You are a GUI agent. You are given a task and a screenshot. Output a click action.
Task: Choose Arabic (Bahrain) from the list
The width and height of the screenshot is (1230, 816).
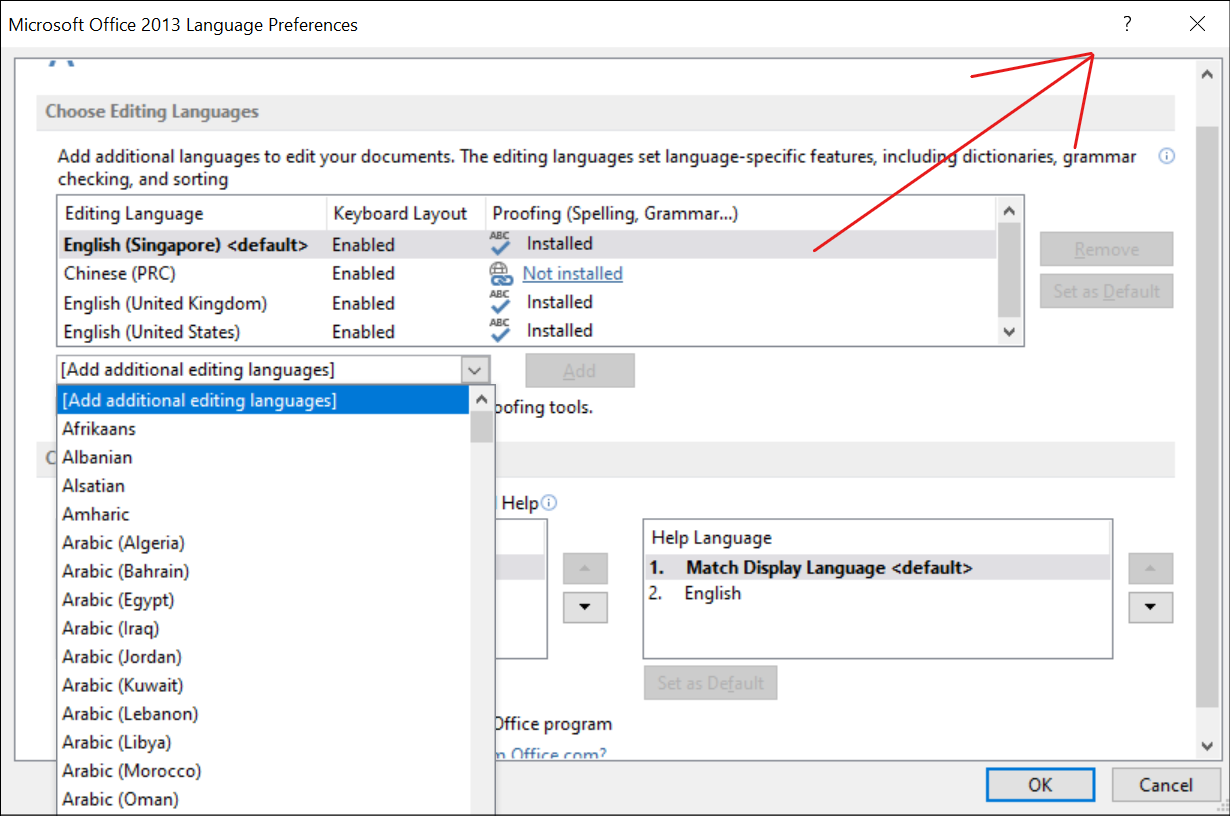(x=263, y=571)
